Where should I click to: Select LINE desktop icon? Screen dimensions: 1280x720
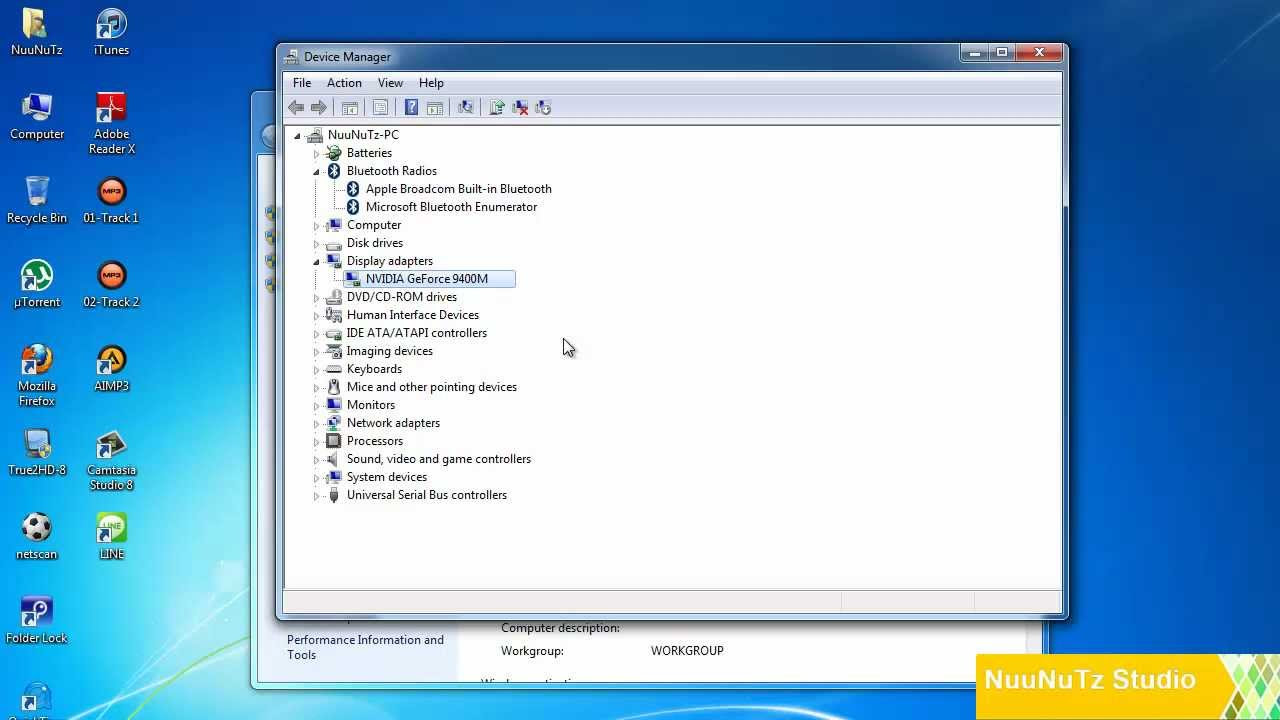[111, 537]
